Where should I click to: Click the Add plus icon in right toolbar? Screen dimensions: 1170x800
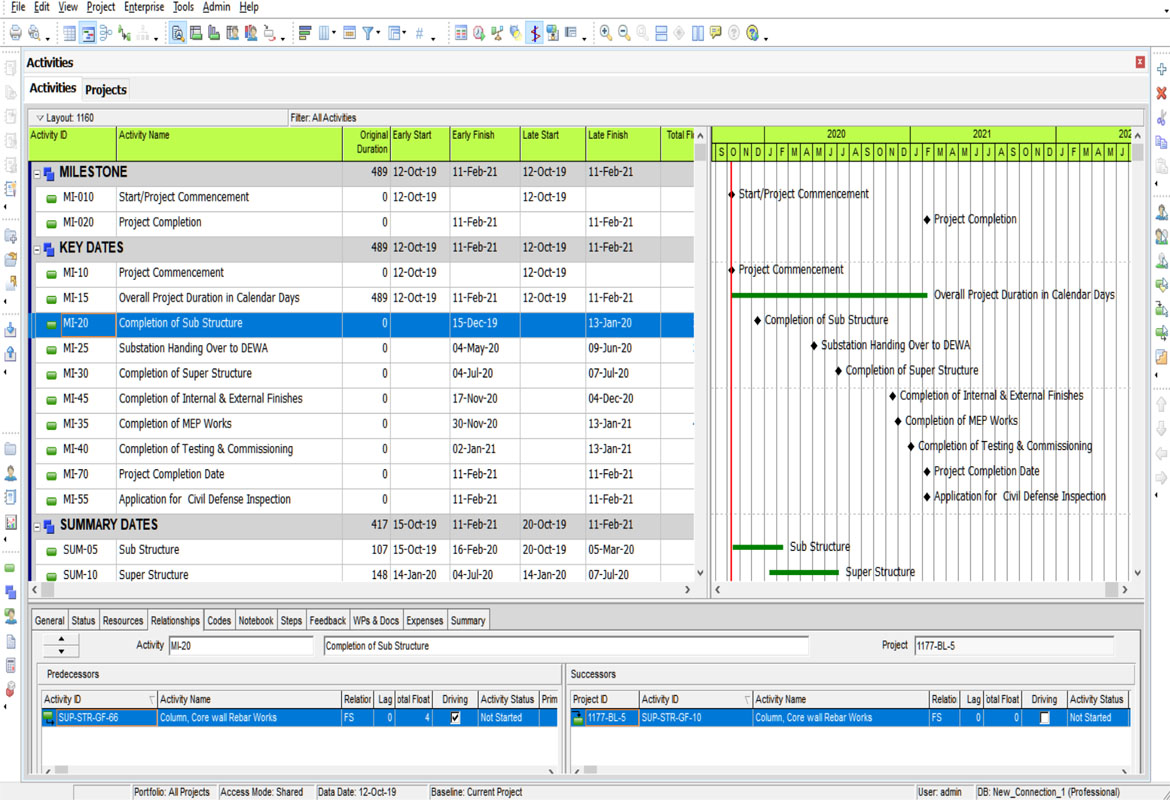pyautogui.click(x=1162, y=69)
